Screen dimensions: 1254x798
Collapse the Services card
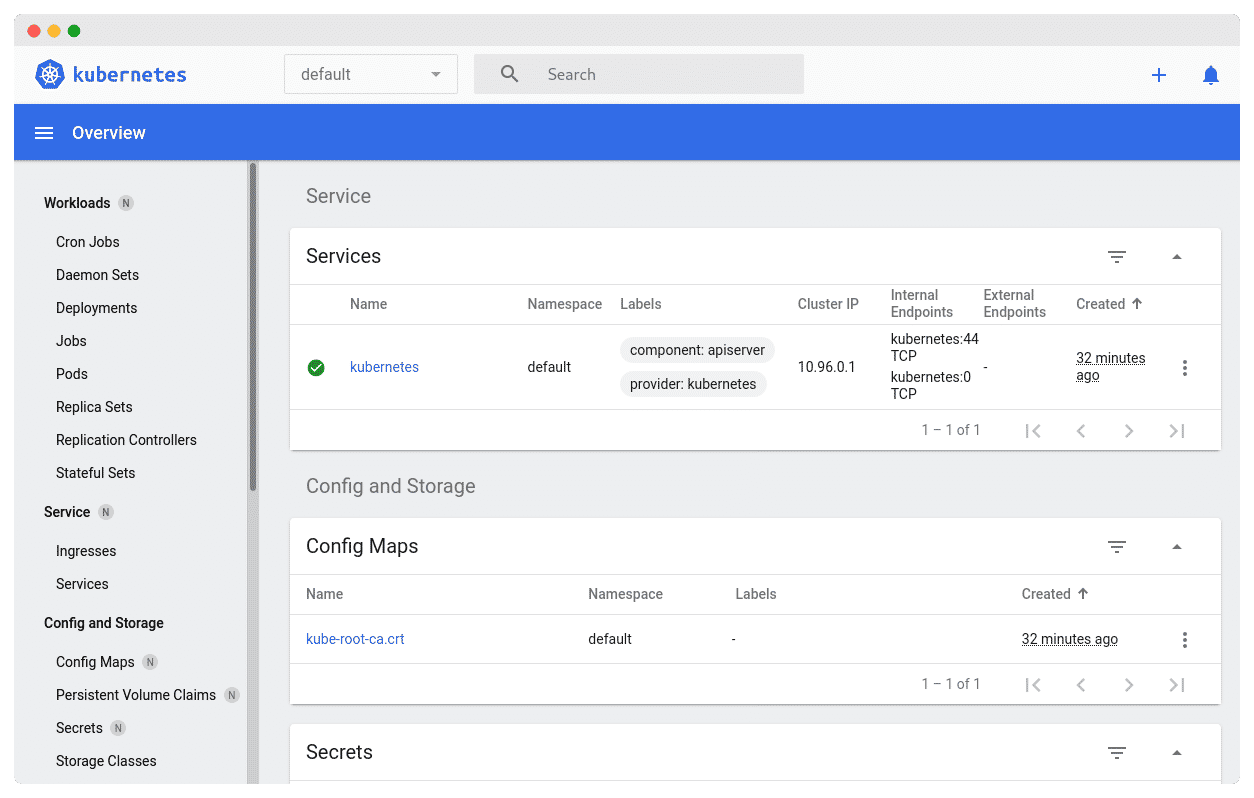coord(1177,257)
